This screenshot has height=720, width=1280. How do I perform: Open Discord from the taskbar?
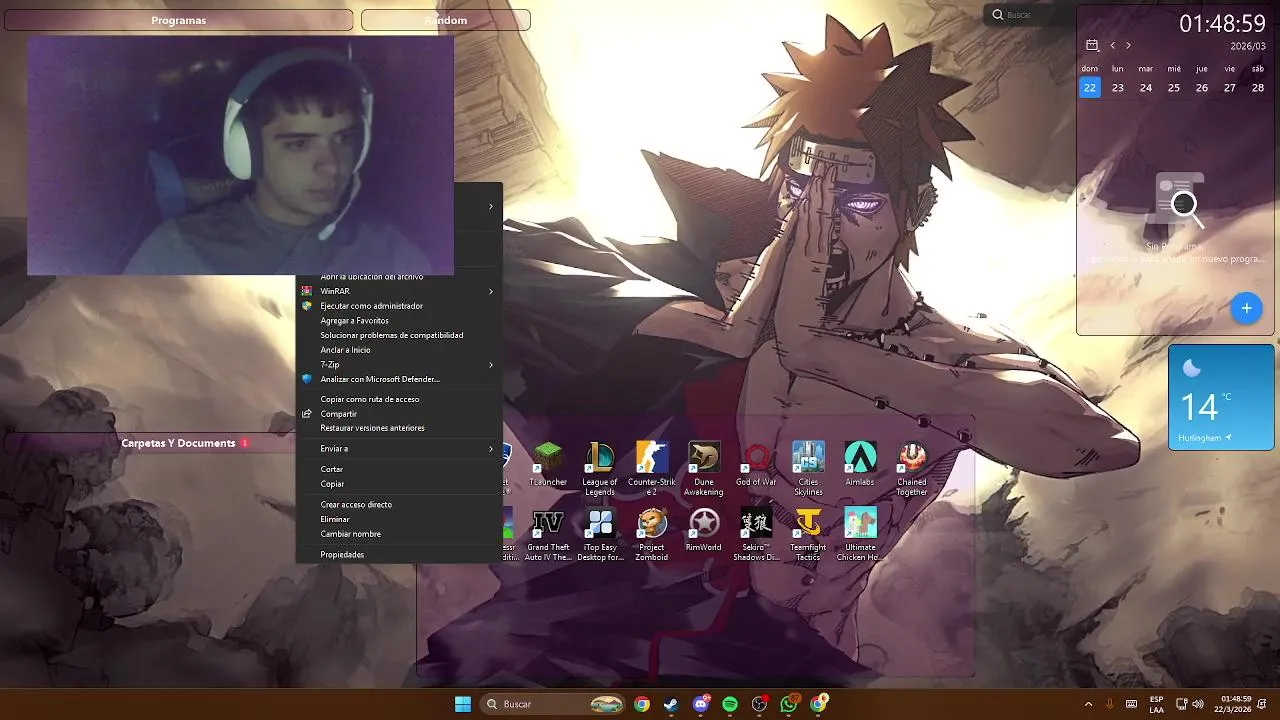(701, 704)
